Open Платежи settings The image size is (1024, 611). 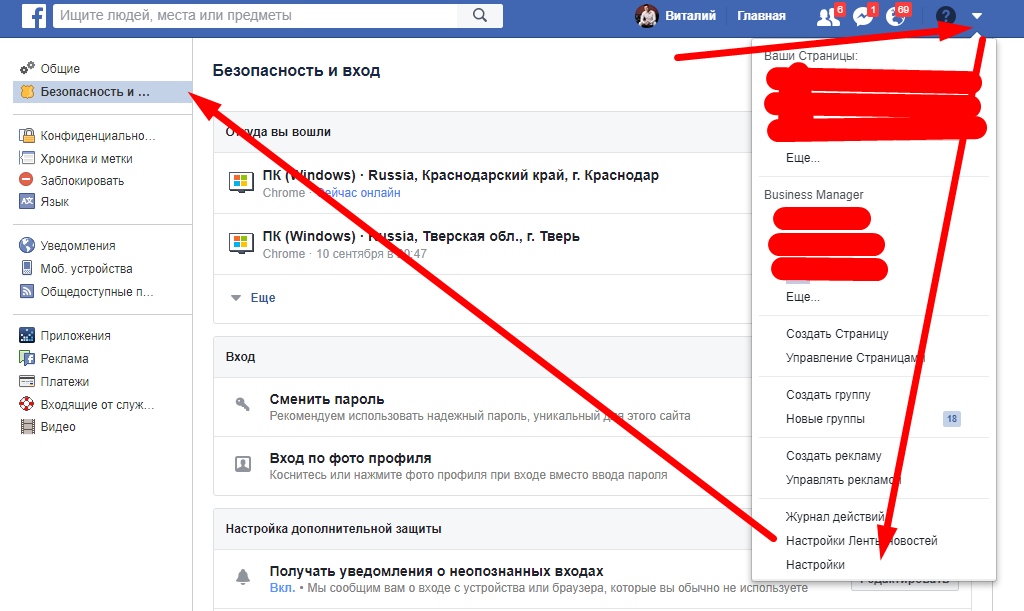coord(65,381)
